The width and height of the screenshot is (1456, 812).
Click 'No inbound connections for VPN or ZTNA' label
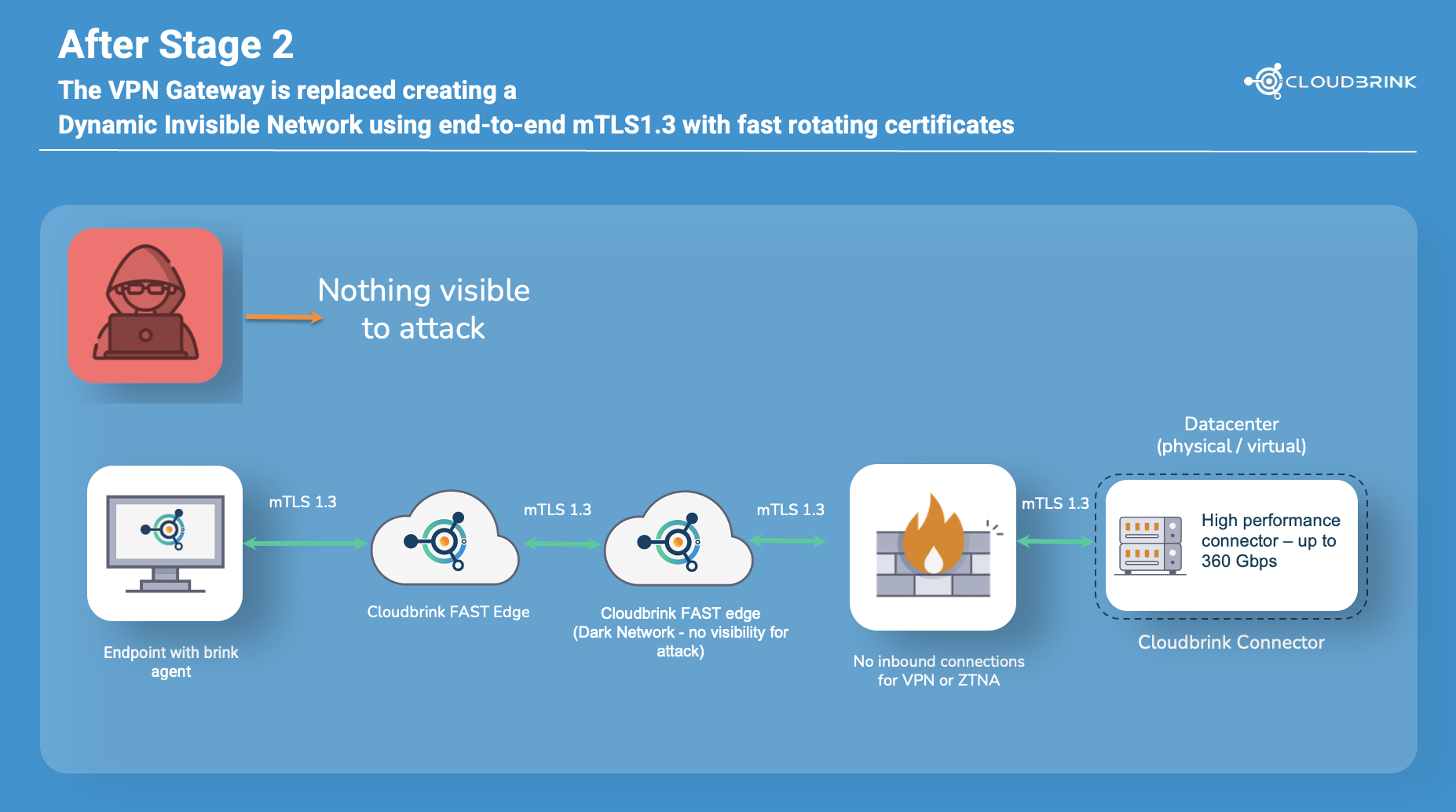click(939, 671)
